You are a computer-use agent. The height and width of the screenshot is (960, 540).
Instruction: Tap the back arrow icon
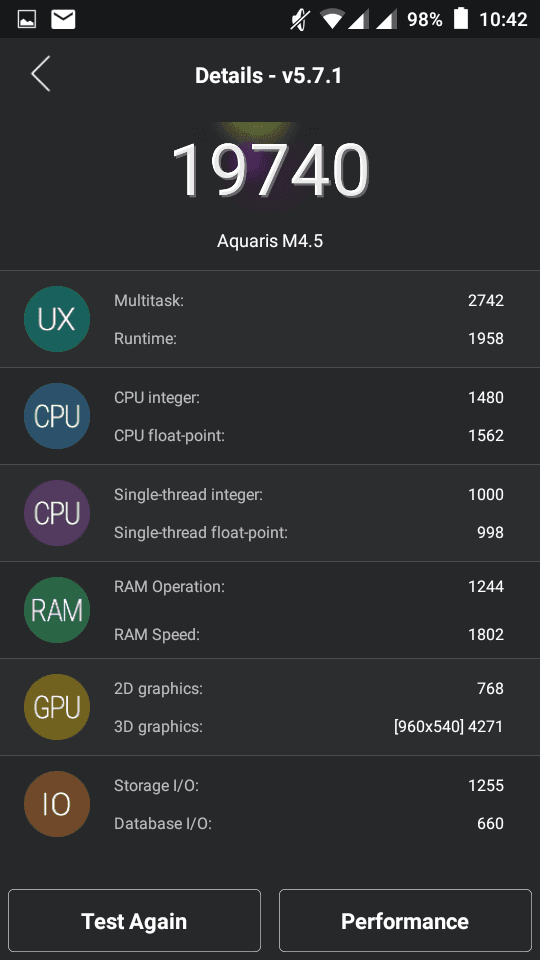click(x=40, y=74)
